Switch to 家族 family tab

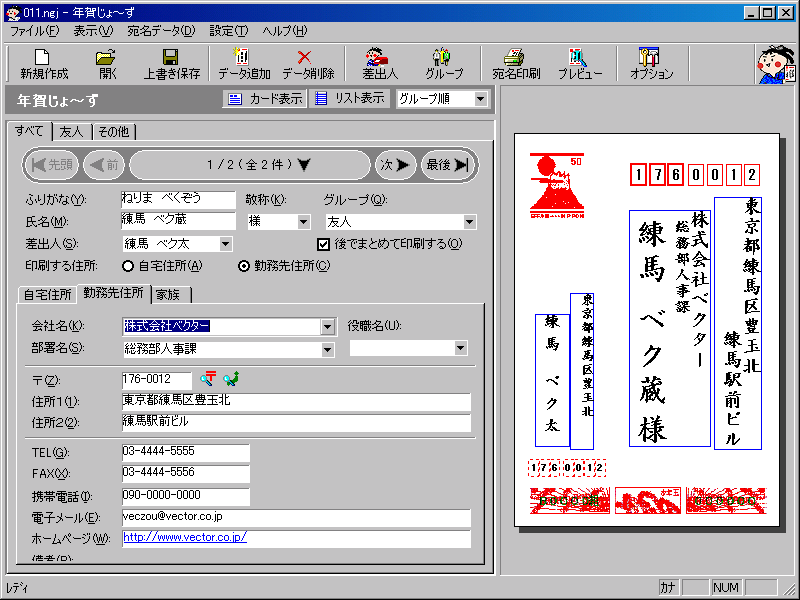[168, 295]
